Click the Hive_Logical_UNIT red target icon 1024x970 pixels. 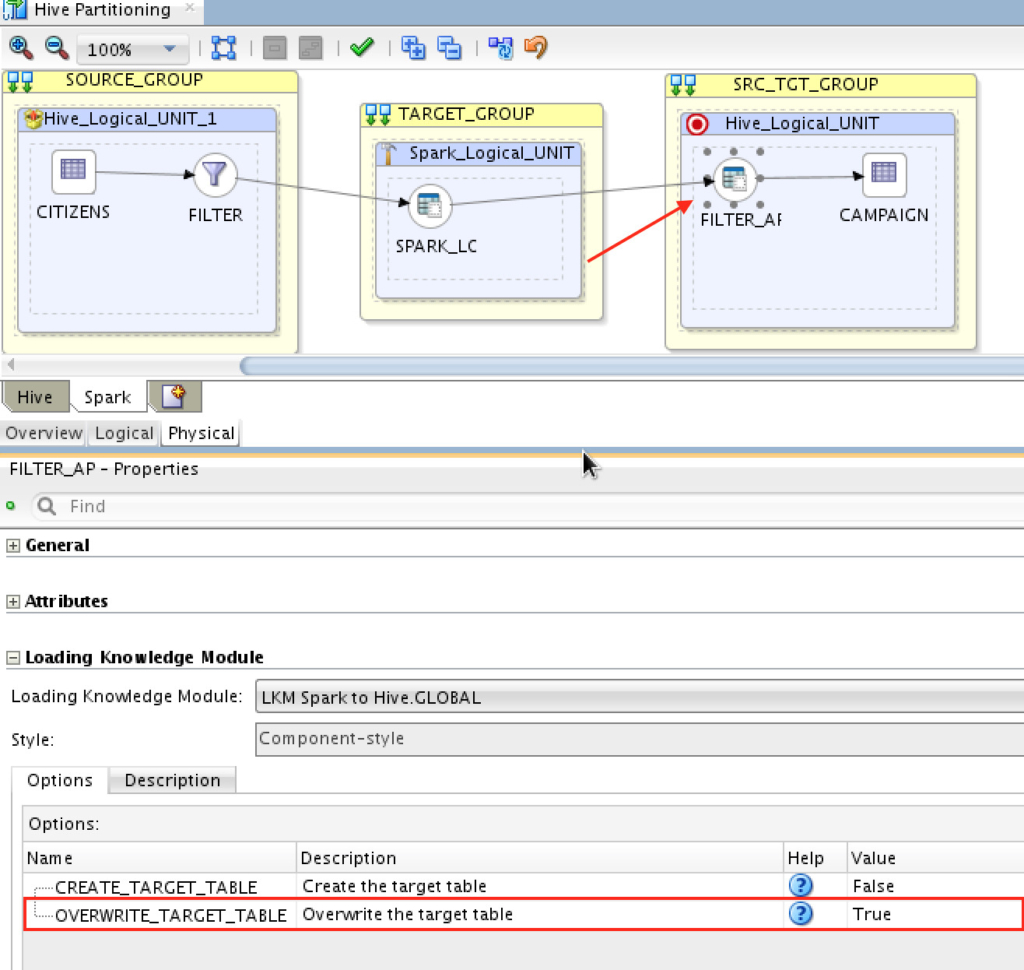[x=697, y=123]
